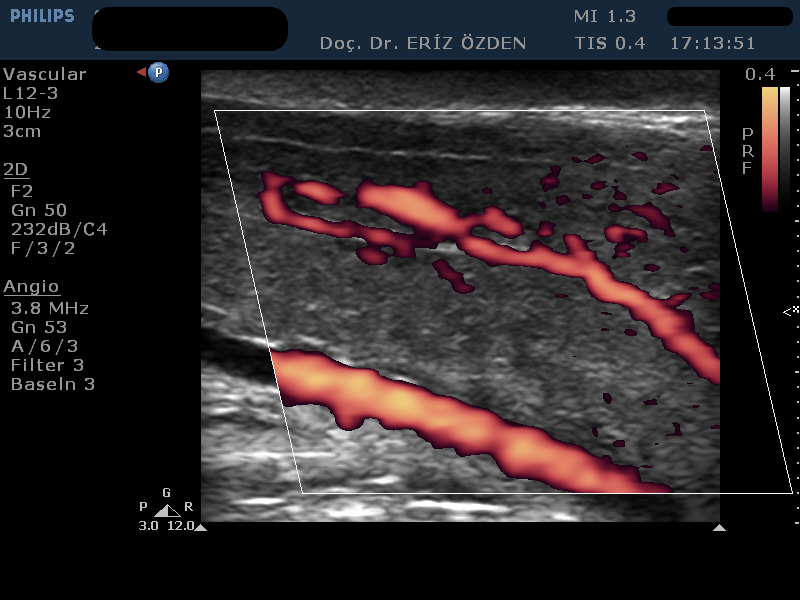Click the power angio color scale bar
This screenshot has width=800, height=600.
tap(769, 148)
